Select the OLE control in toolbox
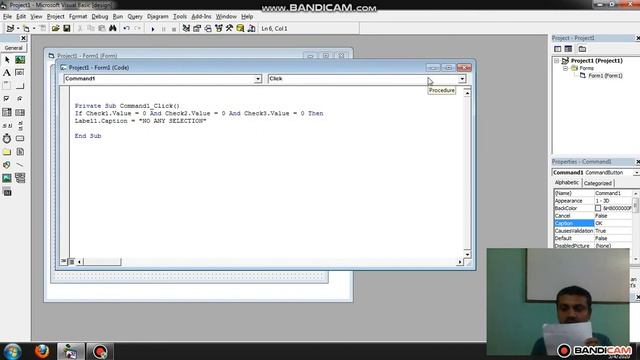The height and width of the screenshot is (360, 640). 7,191
